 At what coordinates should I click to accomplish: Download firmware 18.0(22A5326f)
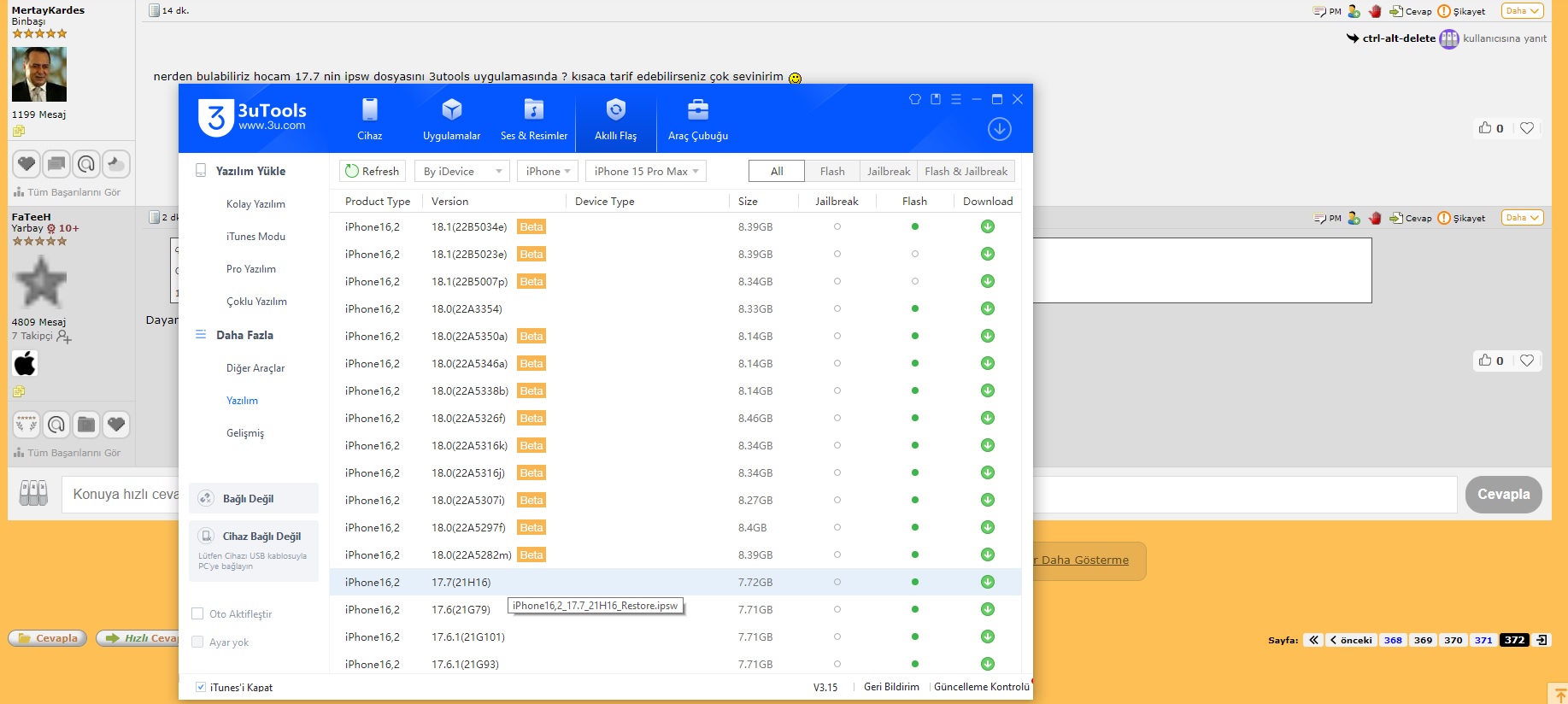[988, 418]
